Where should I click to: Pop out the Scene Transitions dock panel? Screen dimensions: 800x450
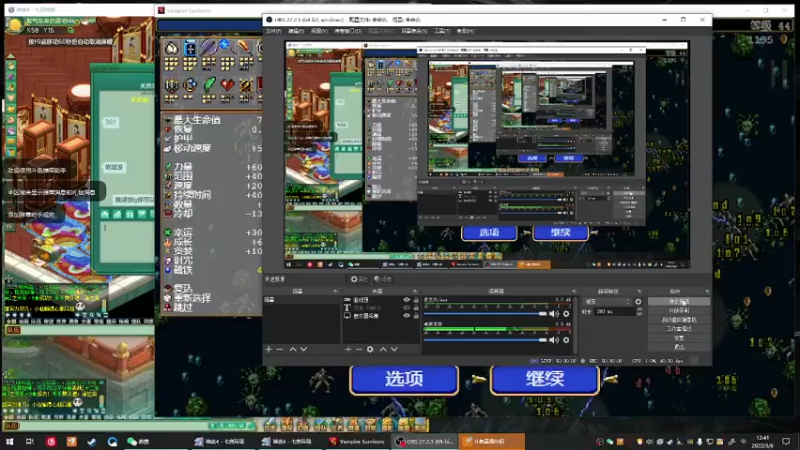tap(639, 291)
